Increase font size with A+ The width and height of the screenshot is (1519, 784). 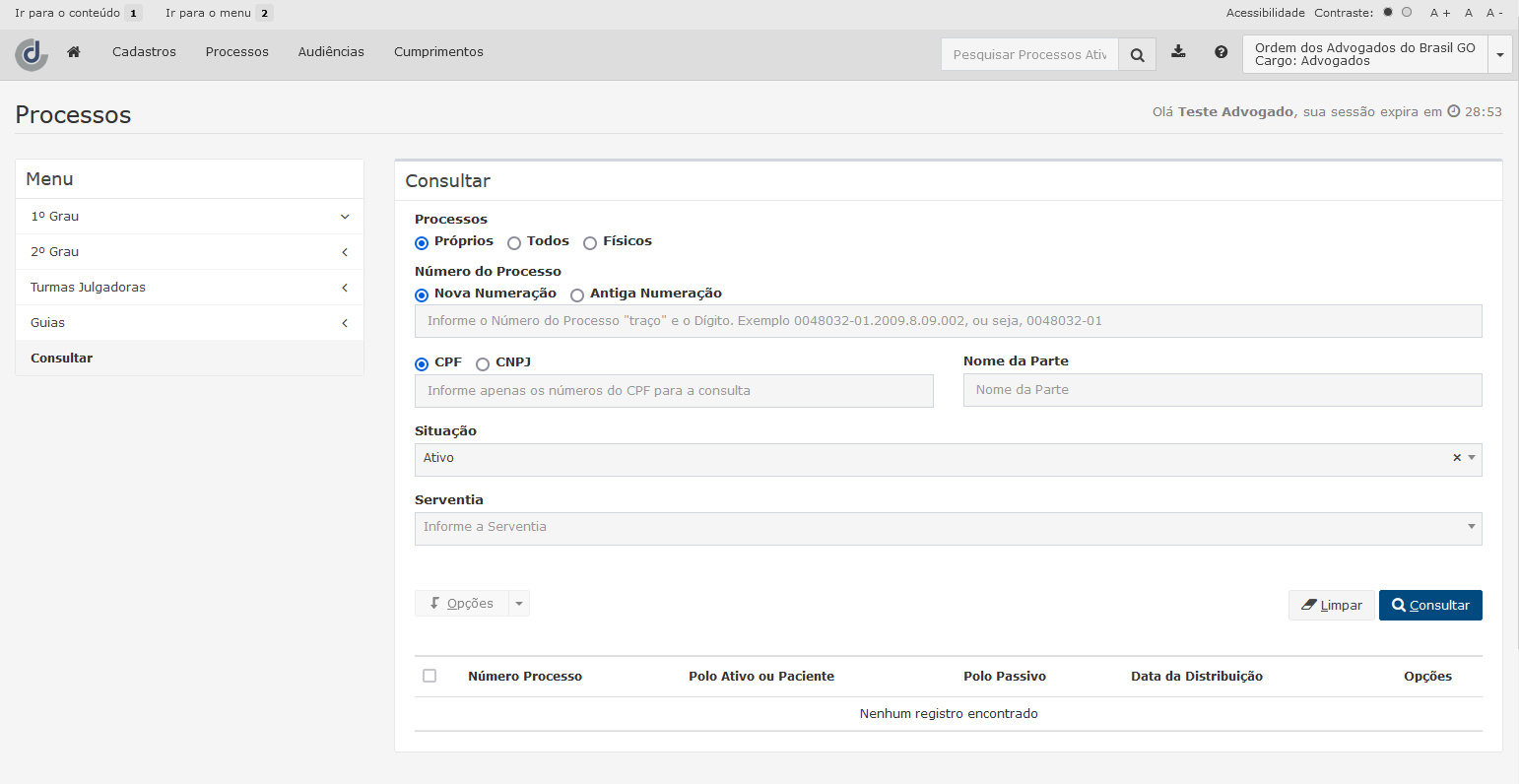coord(1439,13)
